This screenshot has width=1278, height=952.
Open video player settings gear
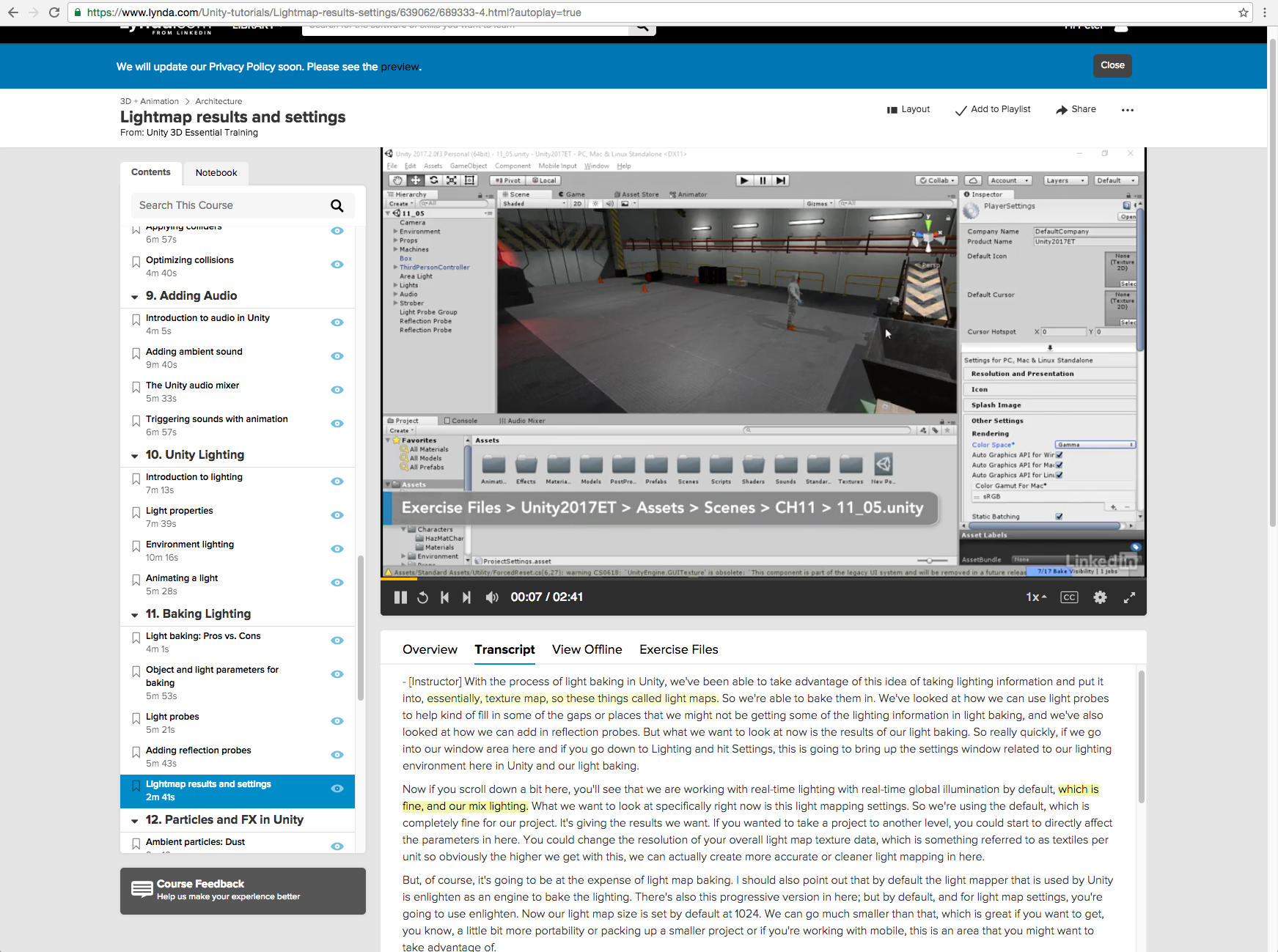click(x=1100, y=597)
